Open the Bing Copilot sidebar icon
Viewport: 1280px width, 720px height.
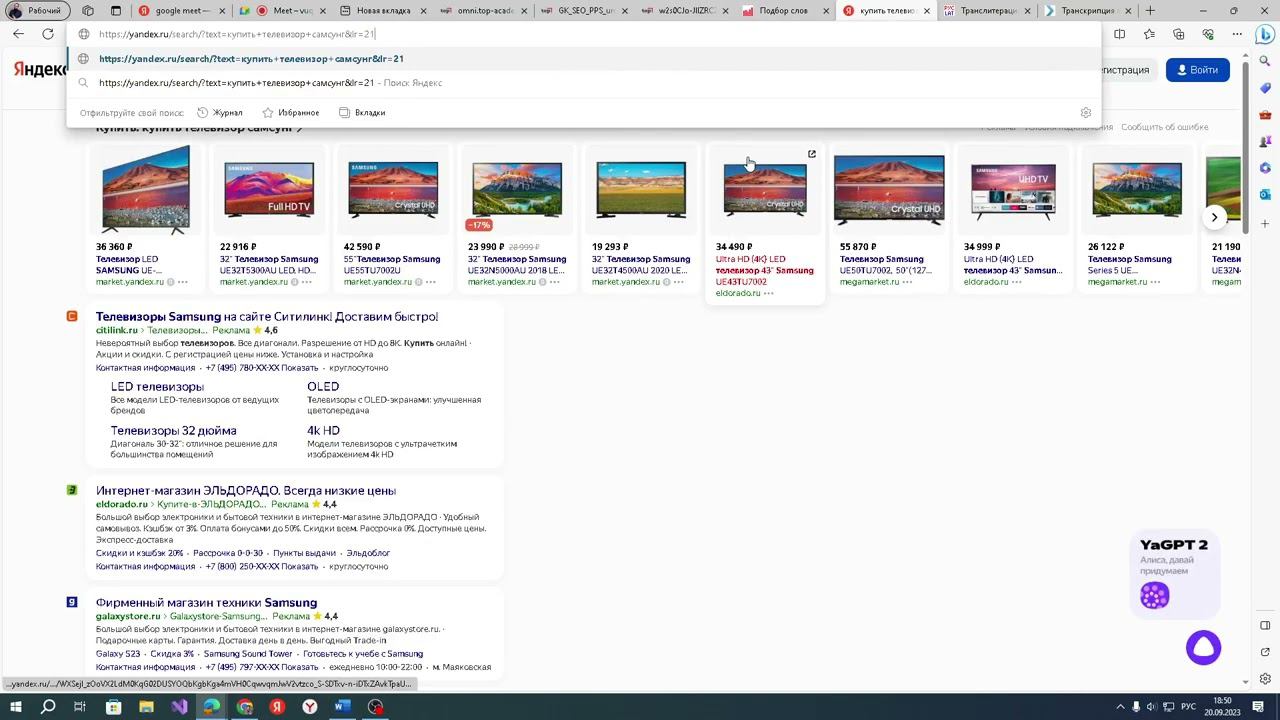1265,34
